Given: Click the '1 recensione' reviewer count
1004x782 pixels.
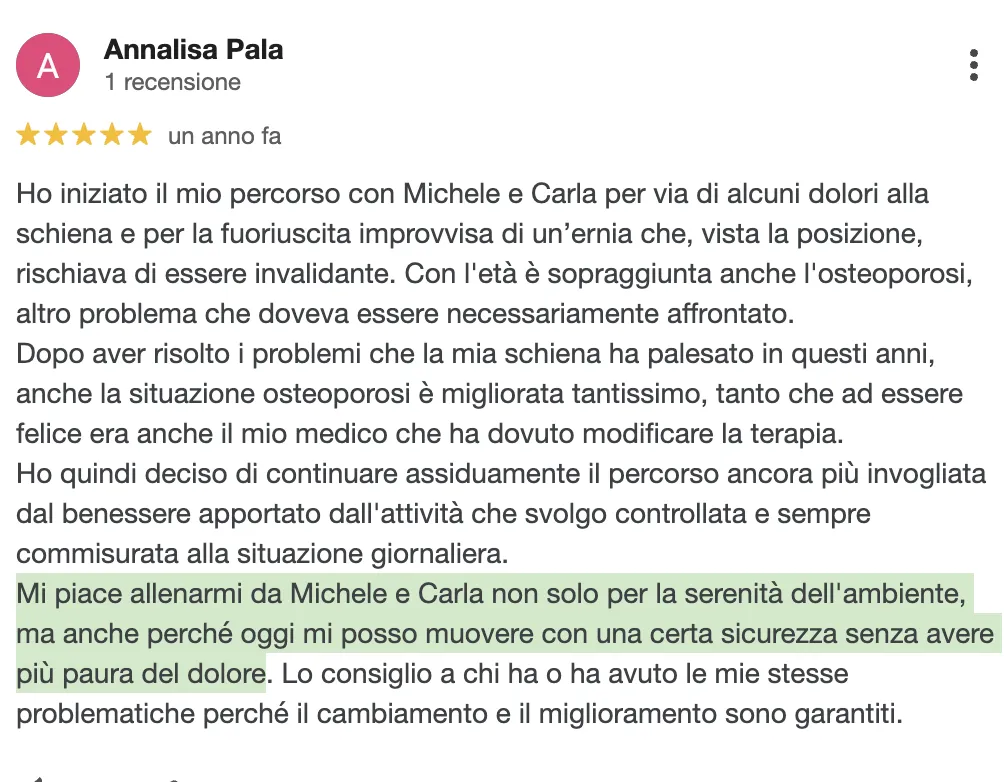Looking at the screenshot, I should [x=173, y=82].
